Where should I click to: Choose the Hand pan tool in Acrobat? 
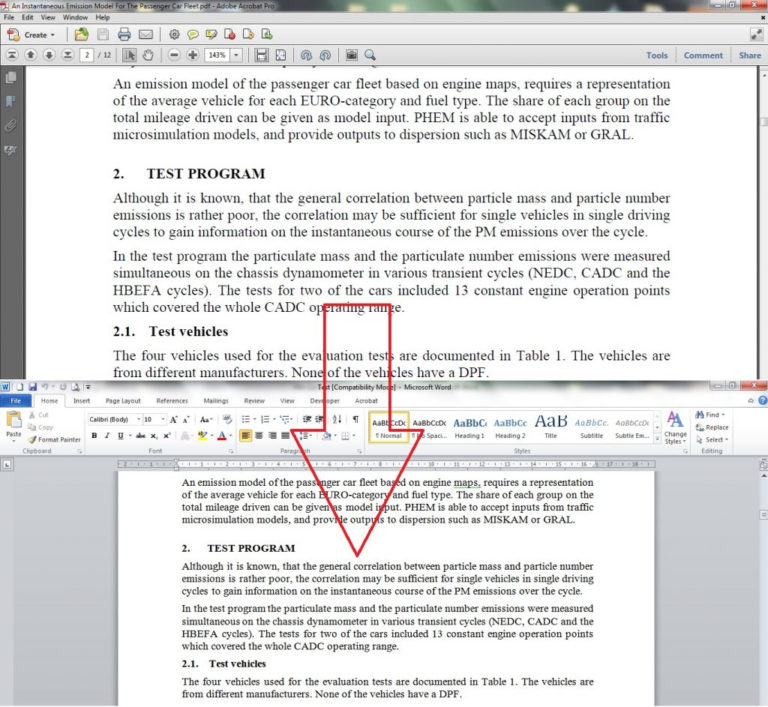click(x=148, y=55)
